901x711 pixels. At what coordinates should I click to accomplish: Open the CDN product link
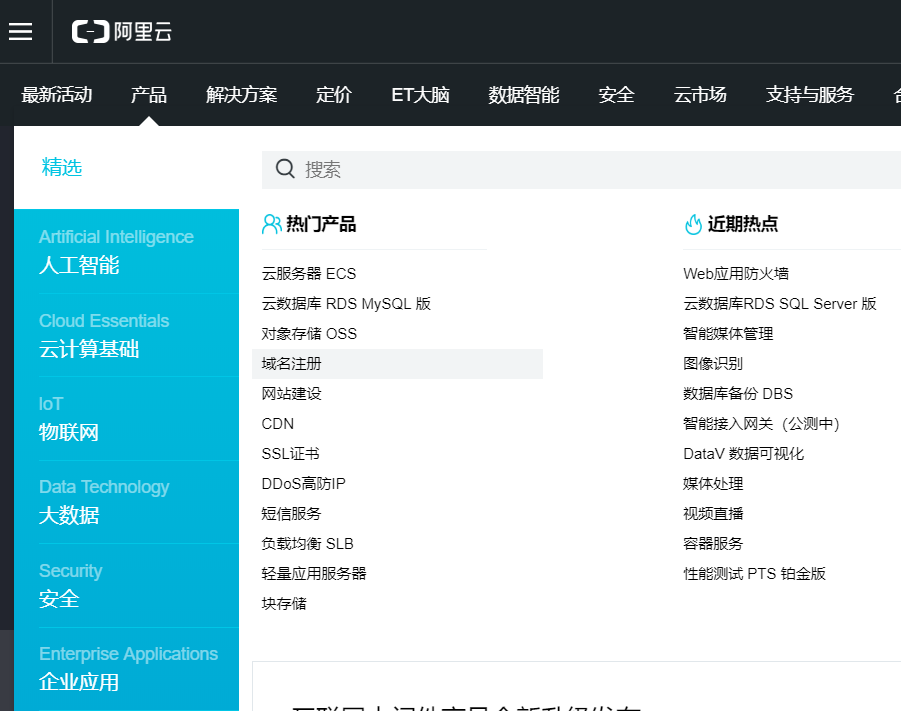[x=278, y=424]
